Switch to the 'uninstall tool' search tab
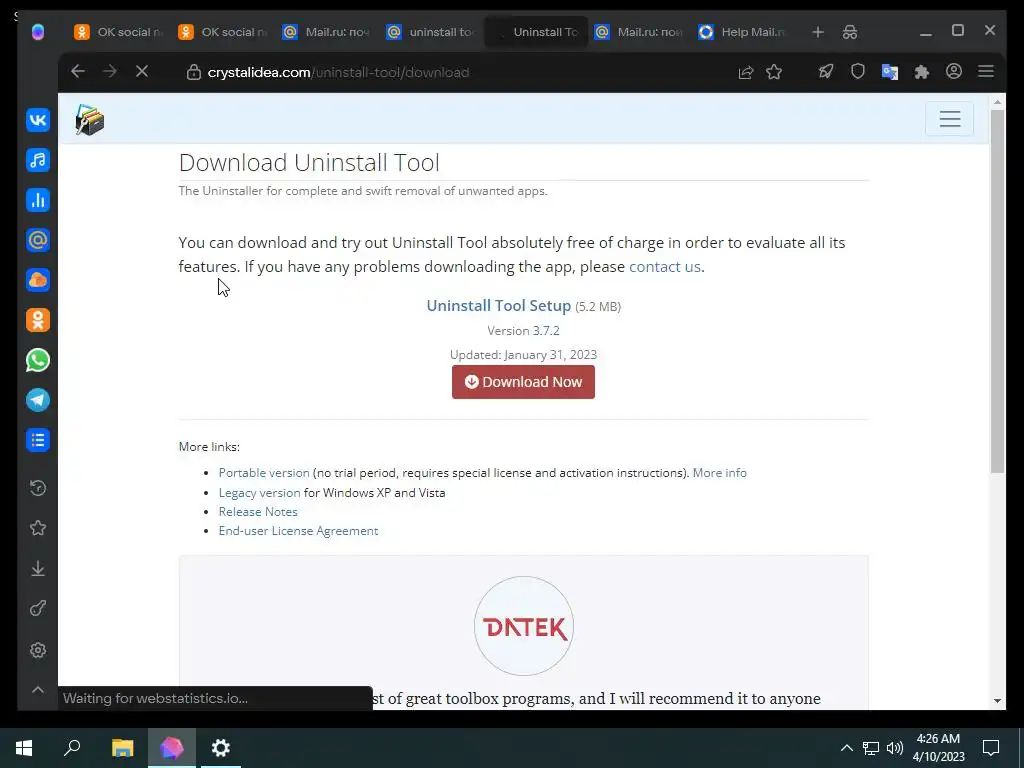This screenshot has width=1024, height=768. (x=431, y=32)
